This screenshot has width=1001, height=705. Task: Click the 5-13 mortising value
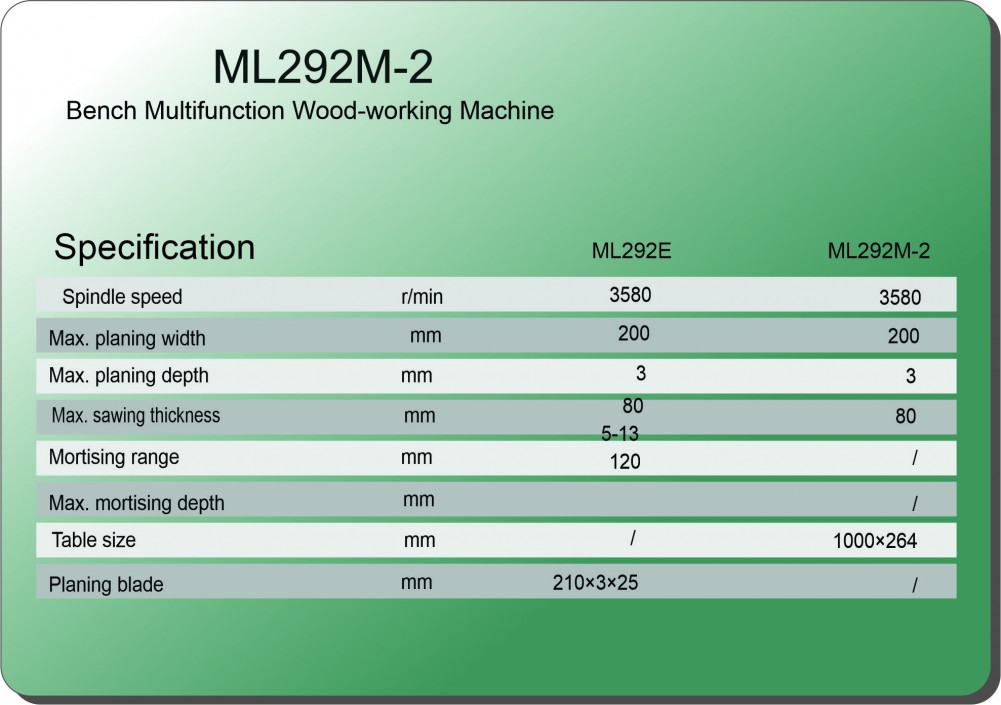pos(619,434)
